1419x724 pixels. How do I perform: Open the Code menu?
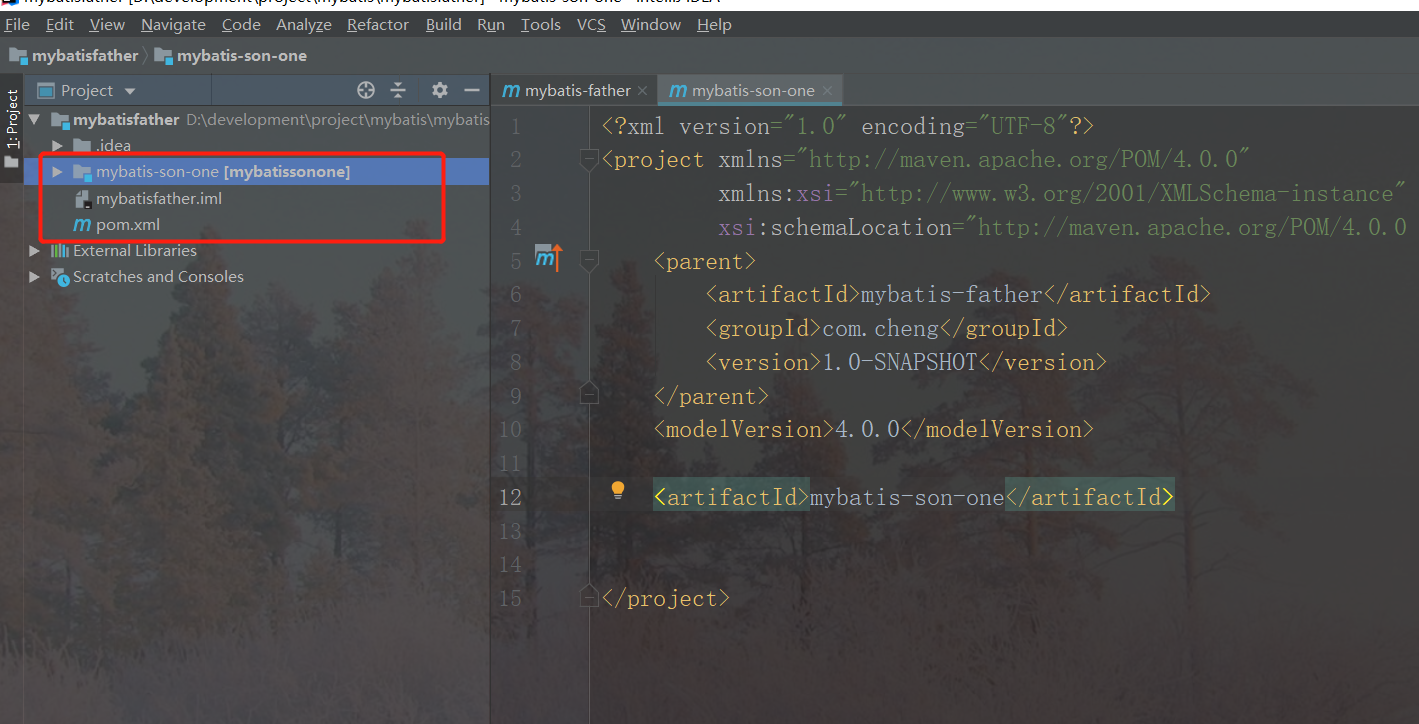241,24
